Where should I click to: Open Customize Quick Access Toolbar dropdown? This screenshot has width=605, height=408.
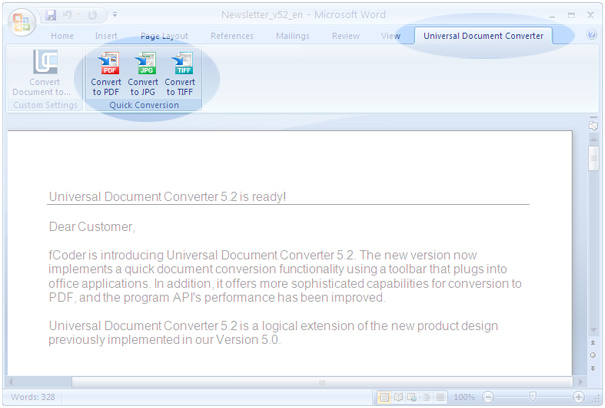coord(115,15)
